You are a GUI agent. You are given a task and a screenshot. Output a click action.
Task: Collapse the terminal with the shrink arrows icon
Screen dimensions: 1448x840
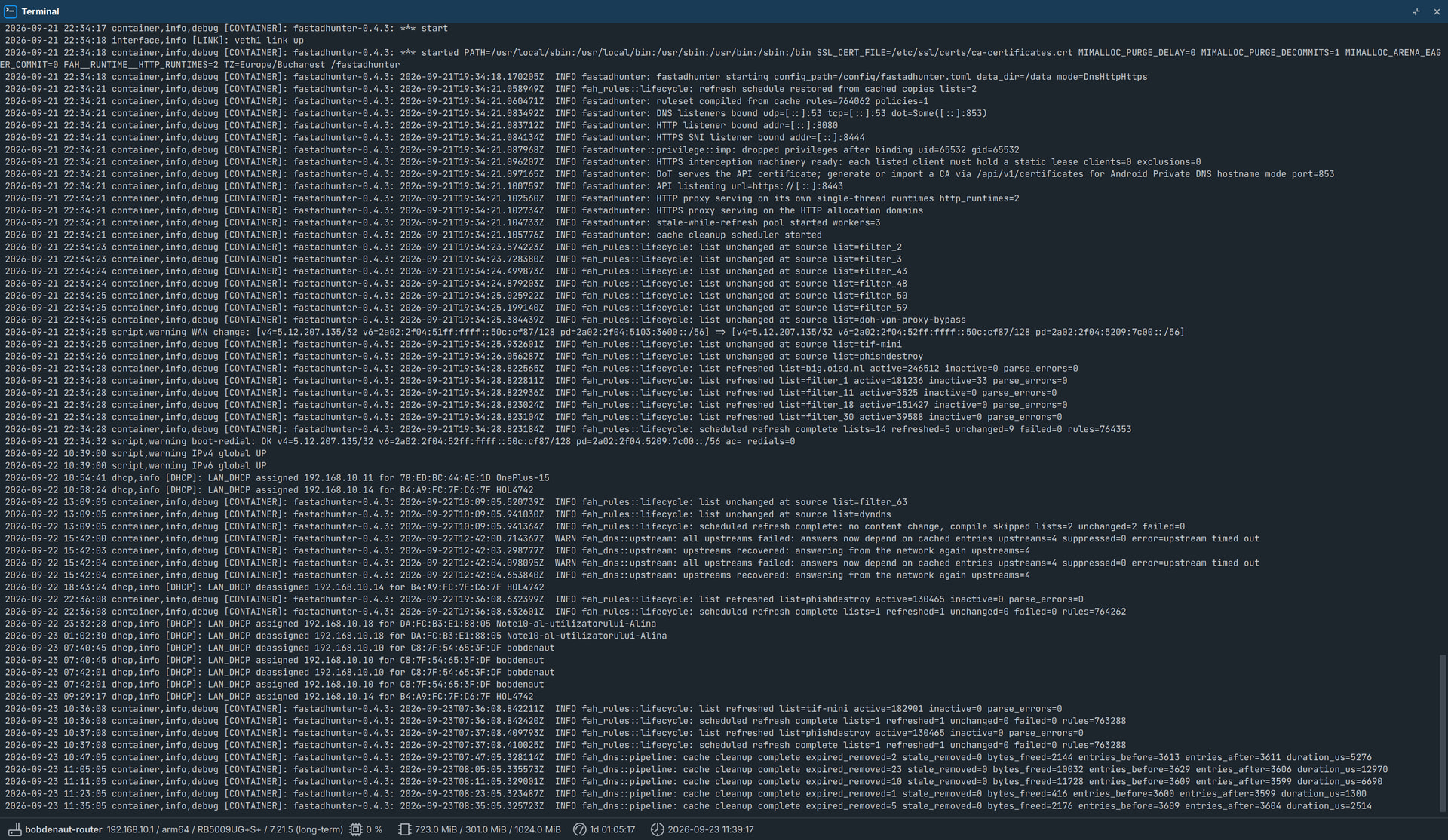click(x=1416, y=11)
